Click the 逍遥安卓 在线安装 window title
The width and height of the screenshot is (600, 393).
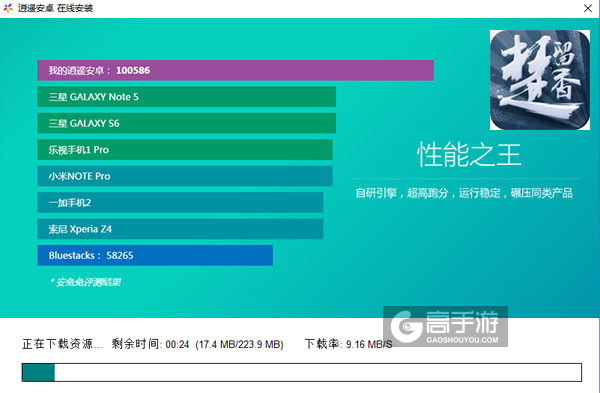(55, 8)
